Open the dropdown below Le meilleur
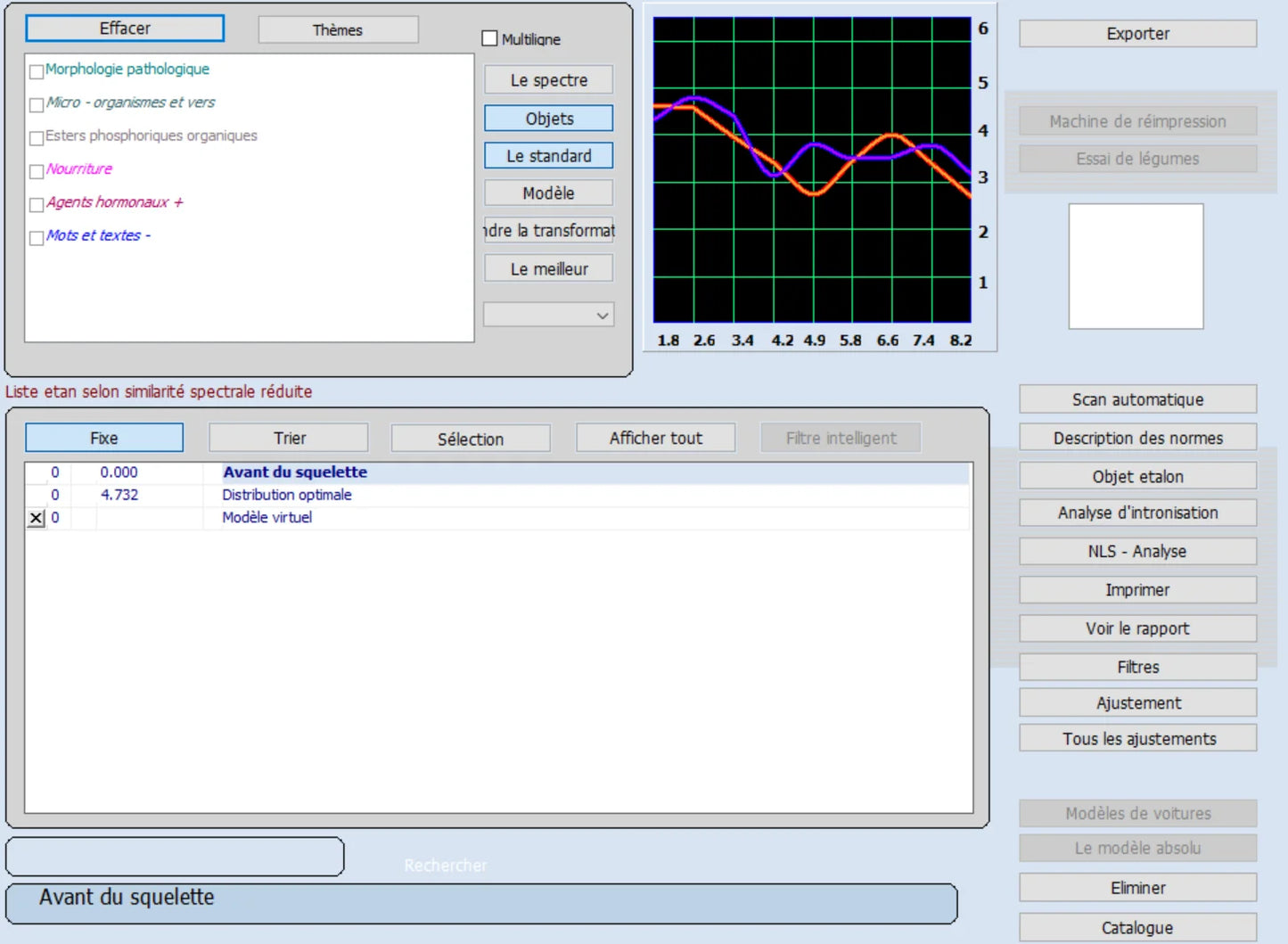1288x944 pixels. click(548, 316)
